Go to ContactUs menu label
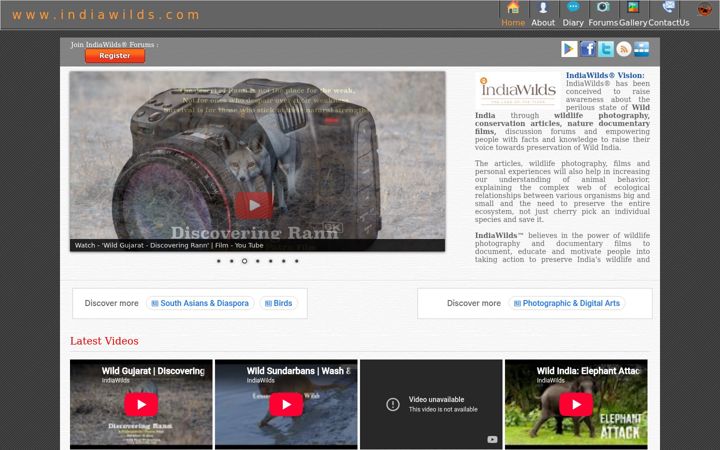Image resolution: width=720 pixels, height=450 pixels. tap(669, 22)
